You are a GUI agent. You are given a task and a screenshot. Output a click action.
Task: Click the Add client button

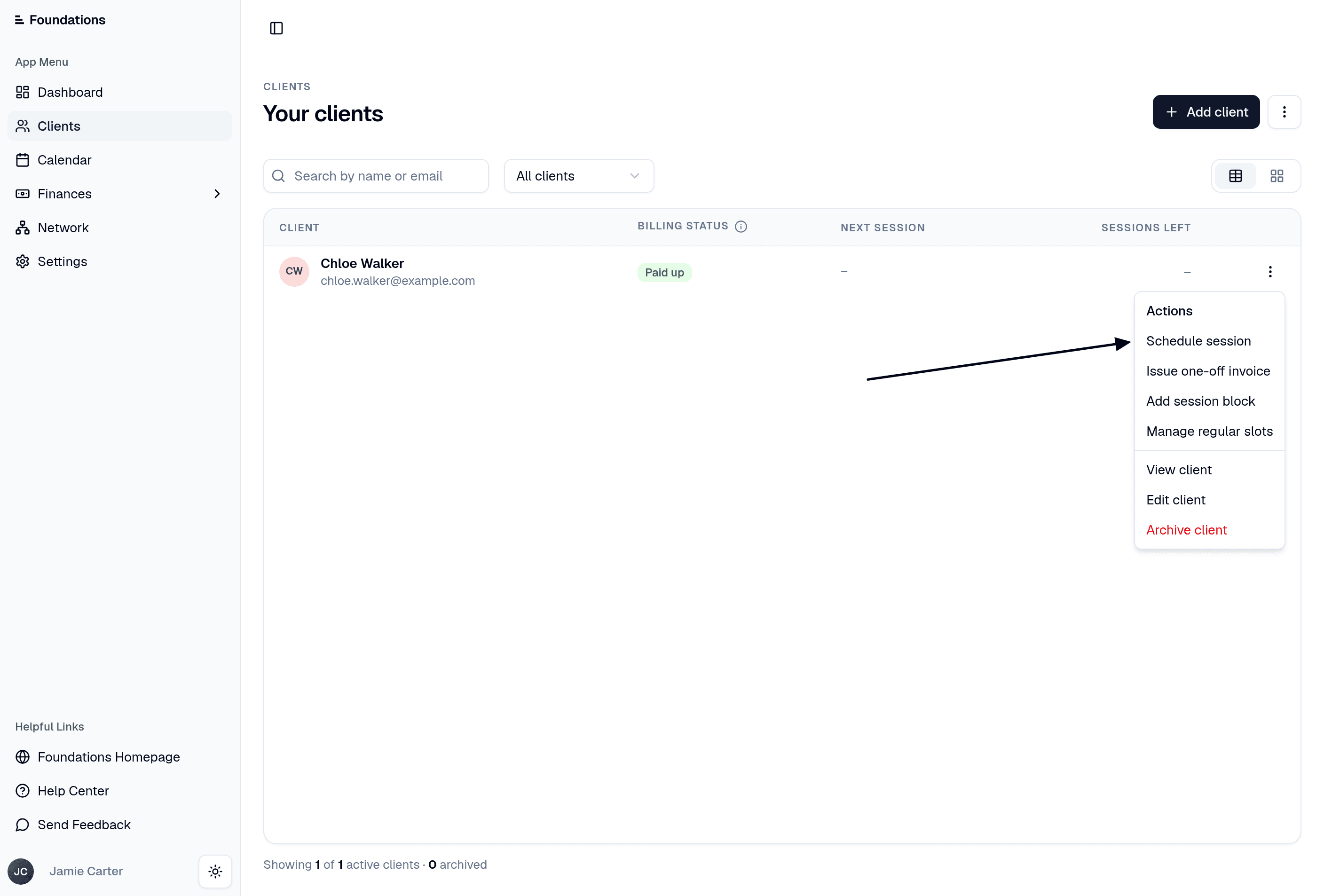click(1206, 112)
